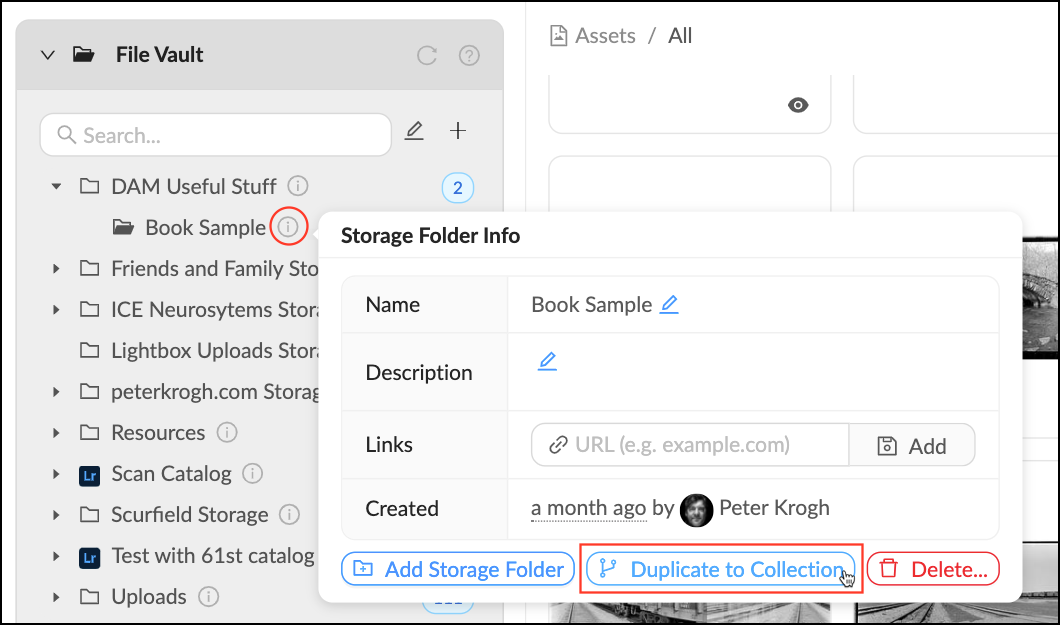The height and width of the screenshot is (625, 1060).
Task: Click the pencil icon beside the search bar
Action: coord(414,130)
